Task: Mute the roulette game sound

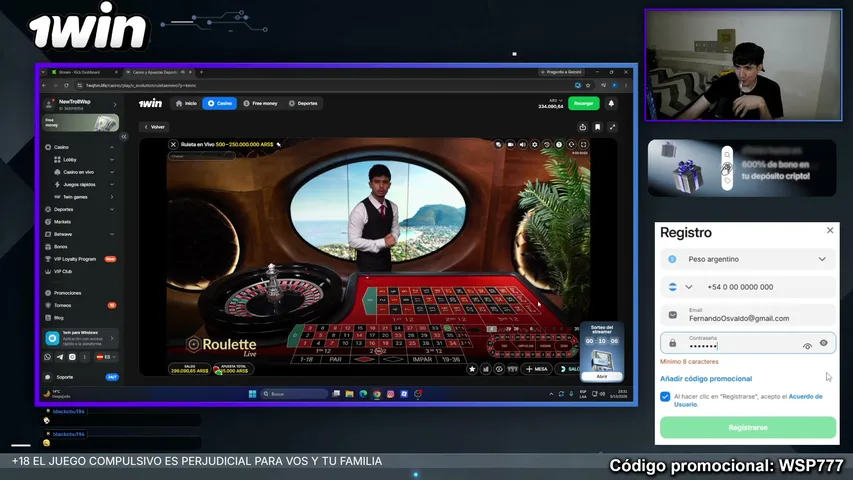Action: [x=522, y=144]
